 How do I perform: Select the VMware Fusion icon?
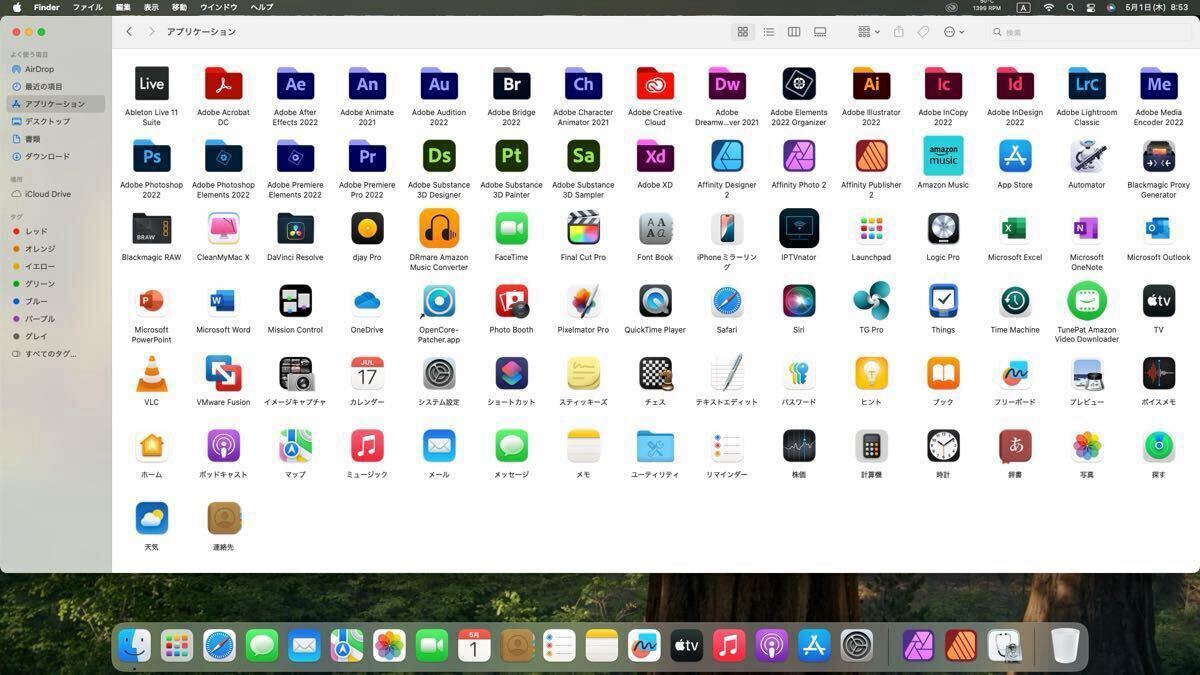click(x=223, y=374)
